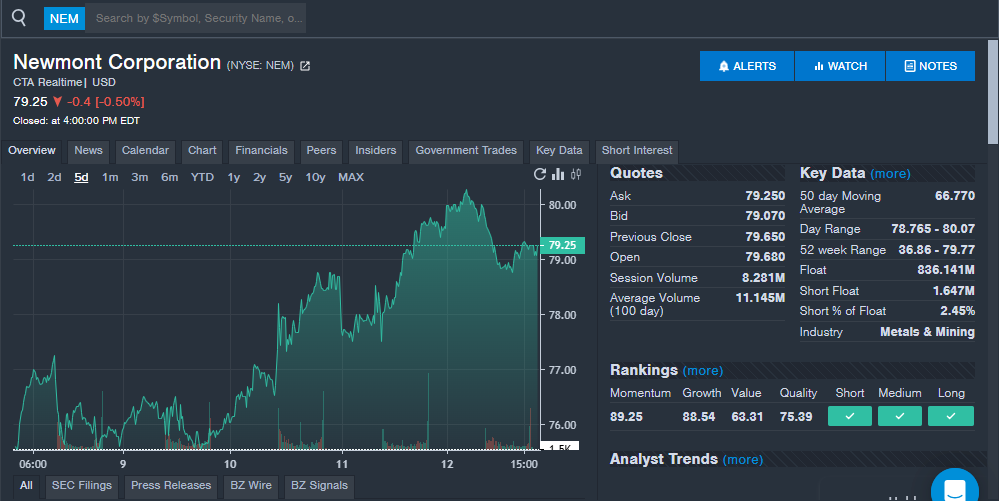Click the Ask value 79.250

point(765,196)
